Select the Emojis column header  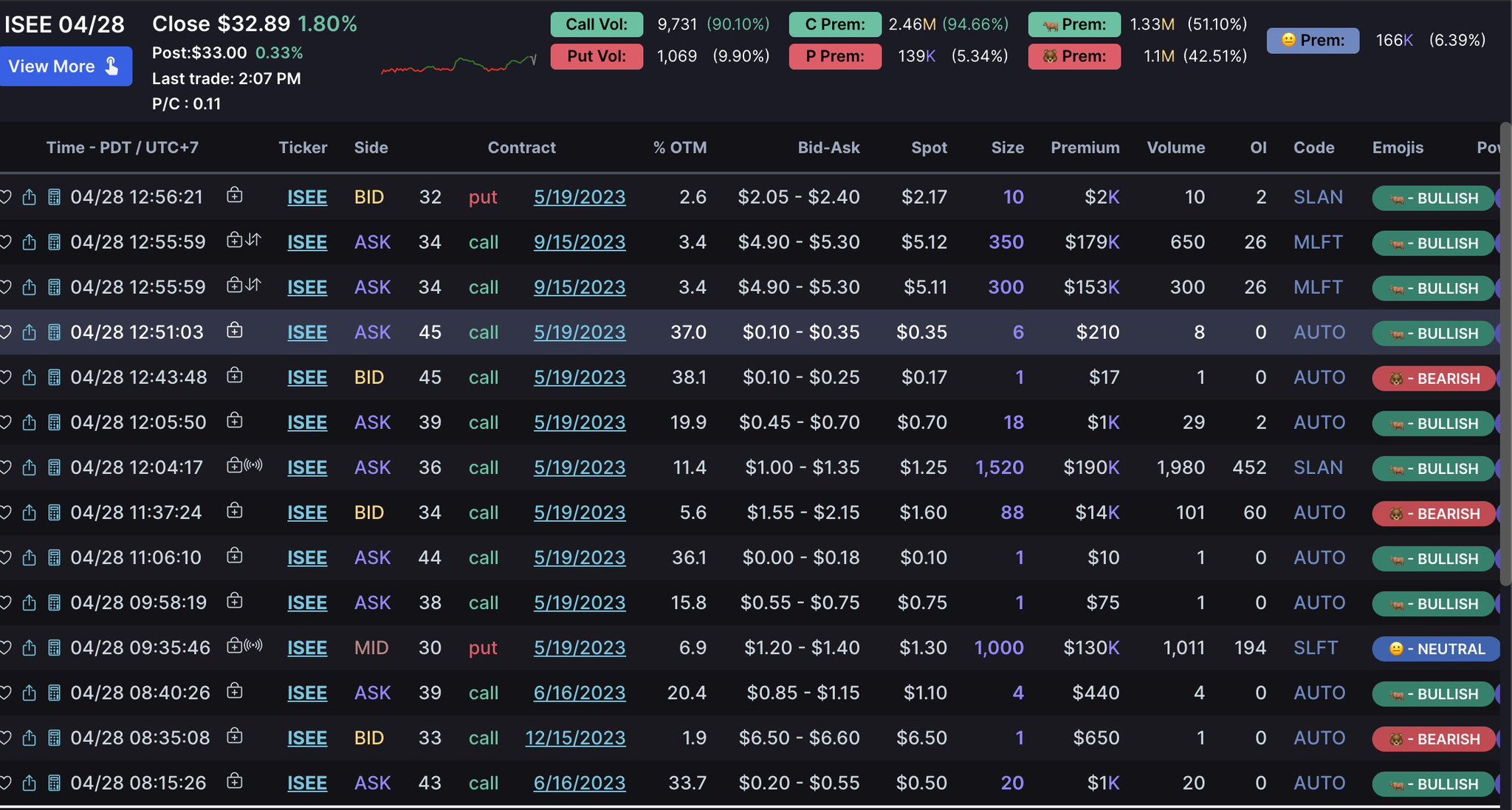point(1397,147)
